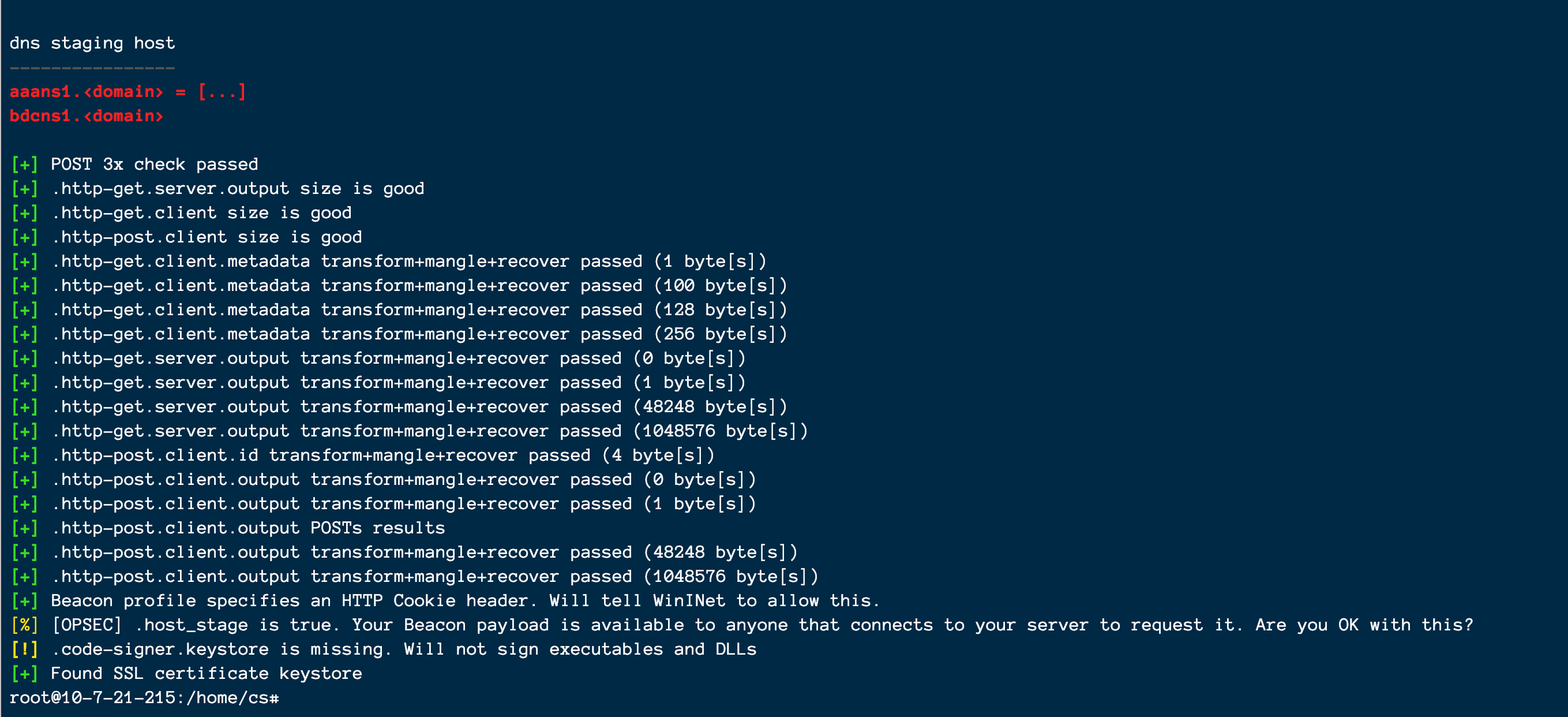Click the [+] marker for '.http-get.client size is good'
The image size is (1568, 717).
point(24,213)
